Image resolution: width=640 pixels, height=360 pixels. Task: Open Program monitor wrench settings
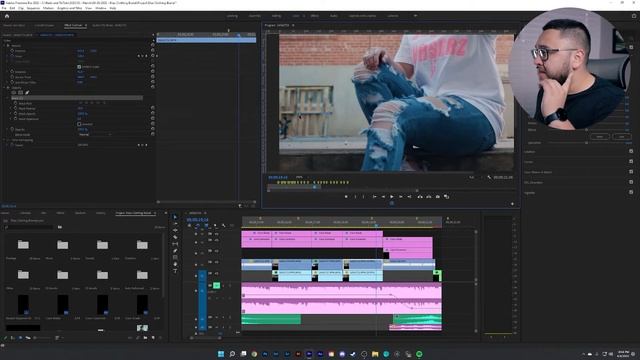[x=489, y=177]
